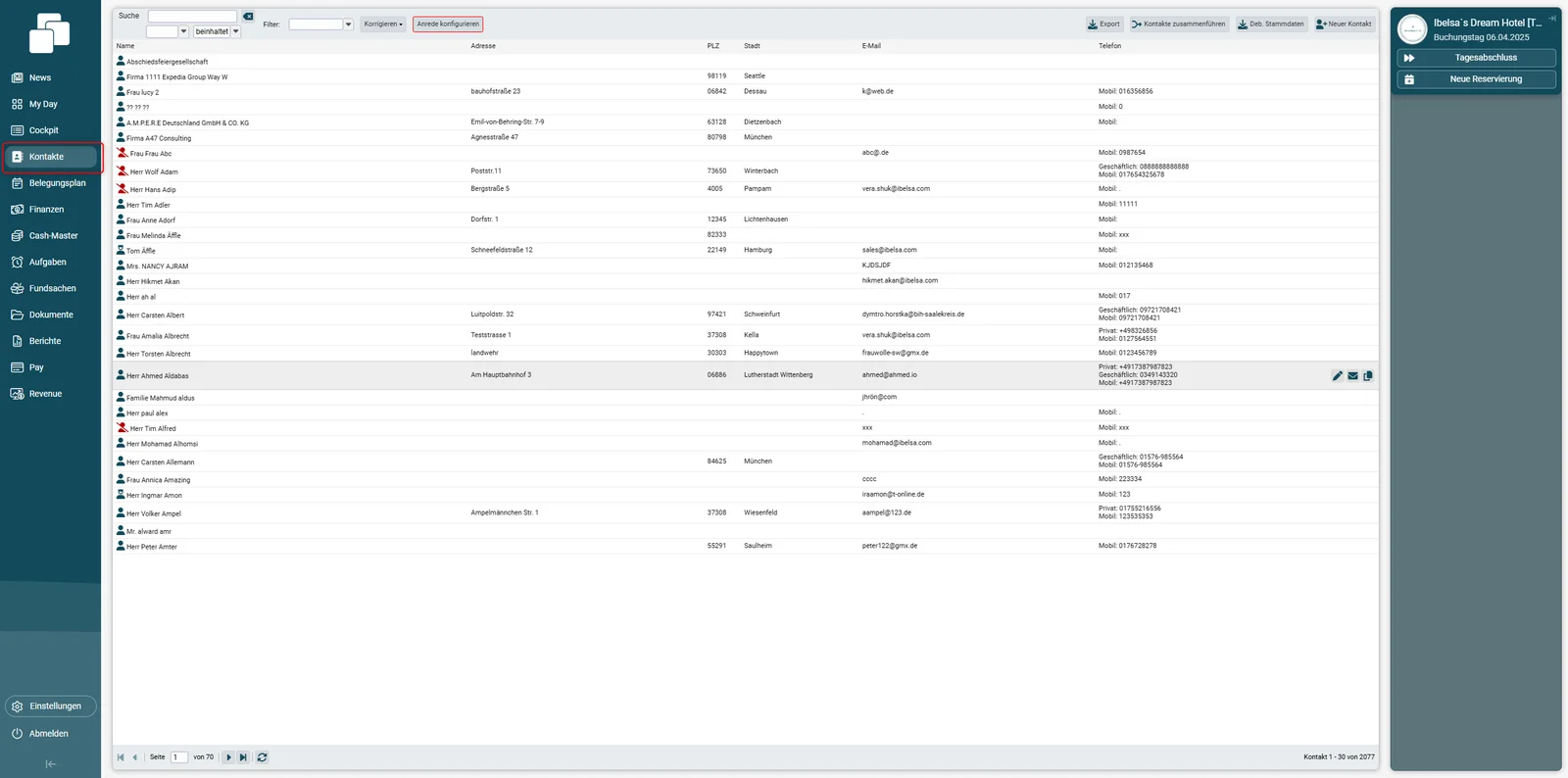Expand the Filter dropdown
This screenshot has height=778, width=1568.
[x=348, y=24]
